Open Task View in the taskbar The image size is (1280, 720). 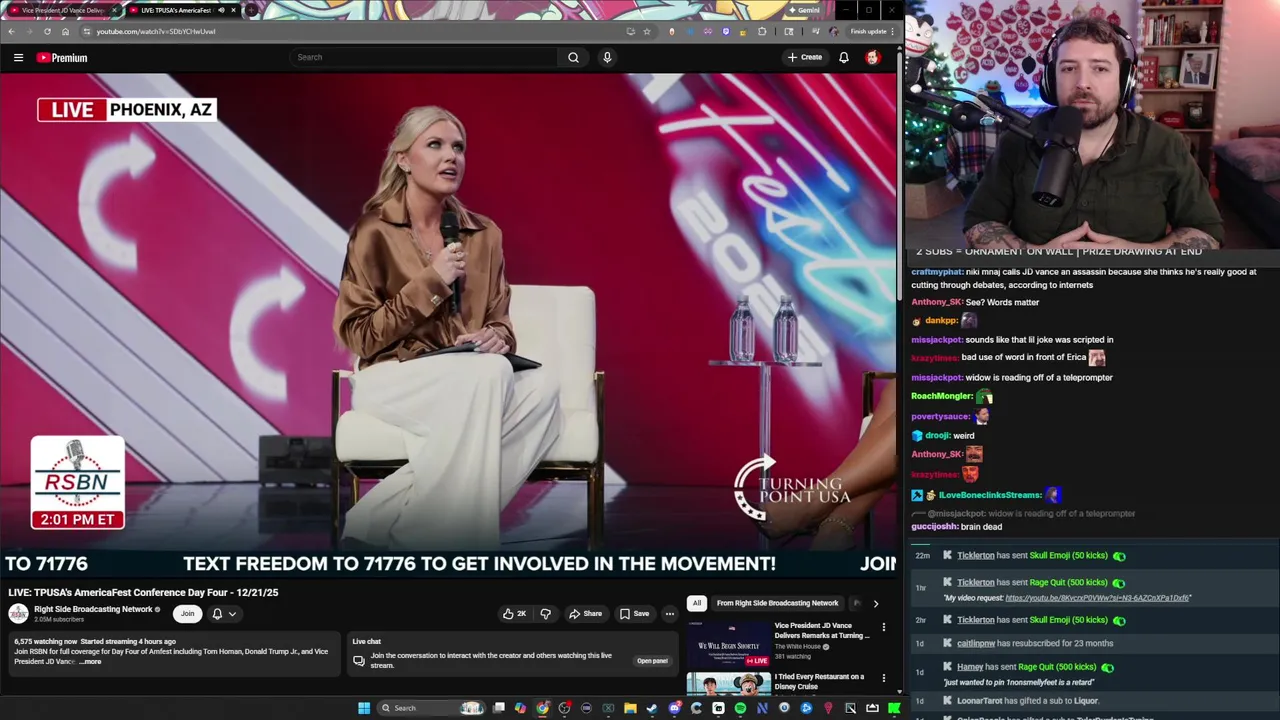tap(499, 708)
